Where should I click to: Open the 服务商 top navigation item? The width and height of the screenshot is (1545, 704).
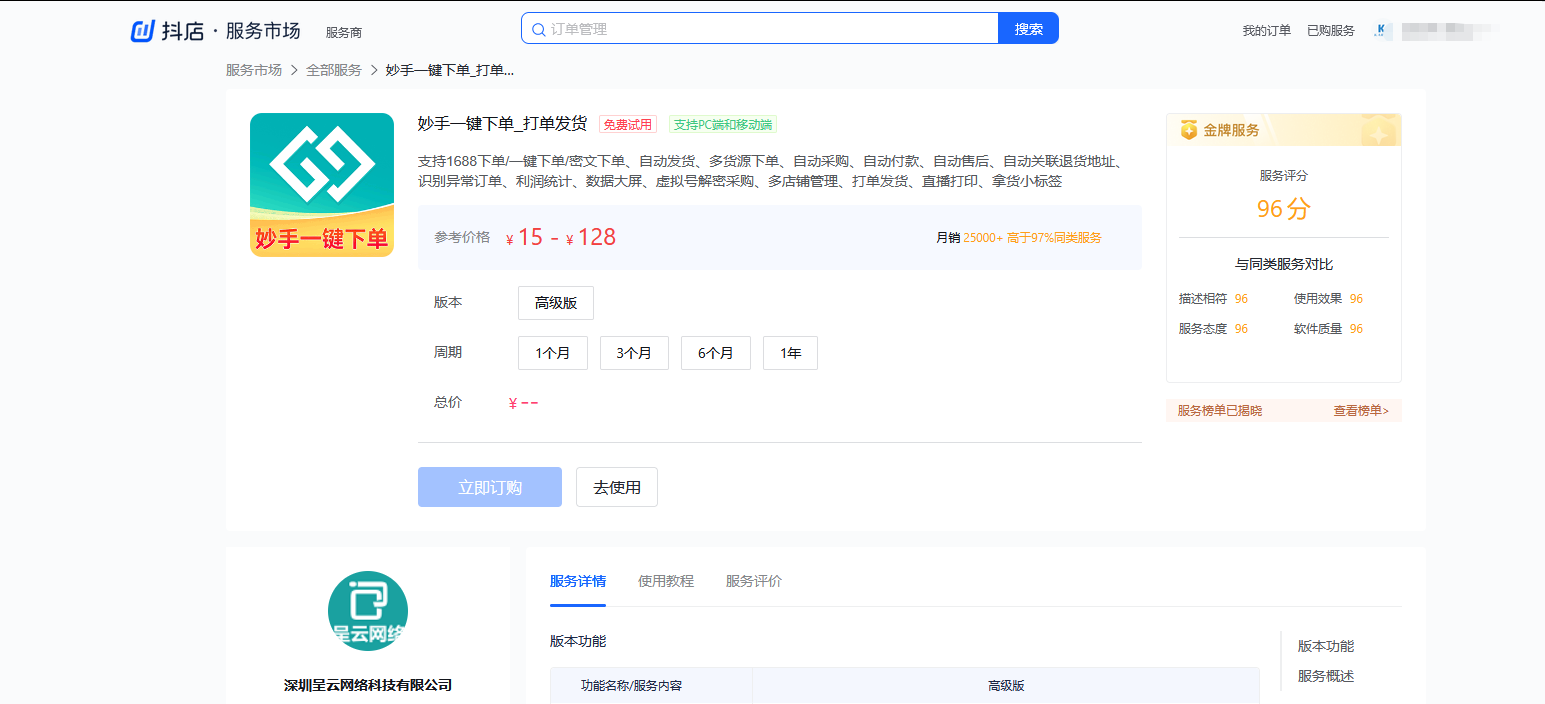click(343, 32)
